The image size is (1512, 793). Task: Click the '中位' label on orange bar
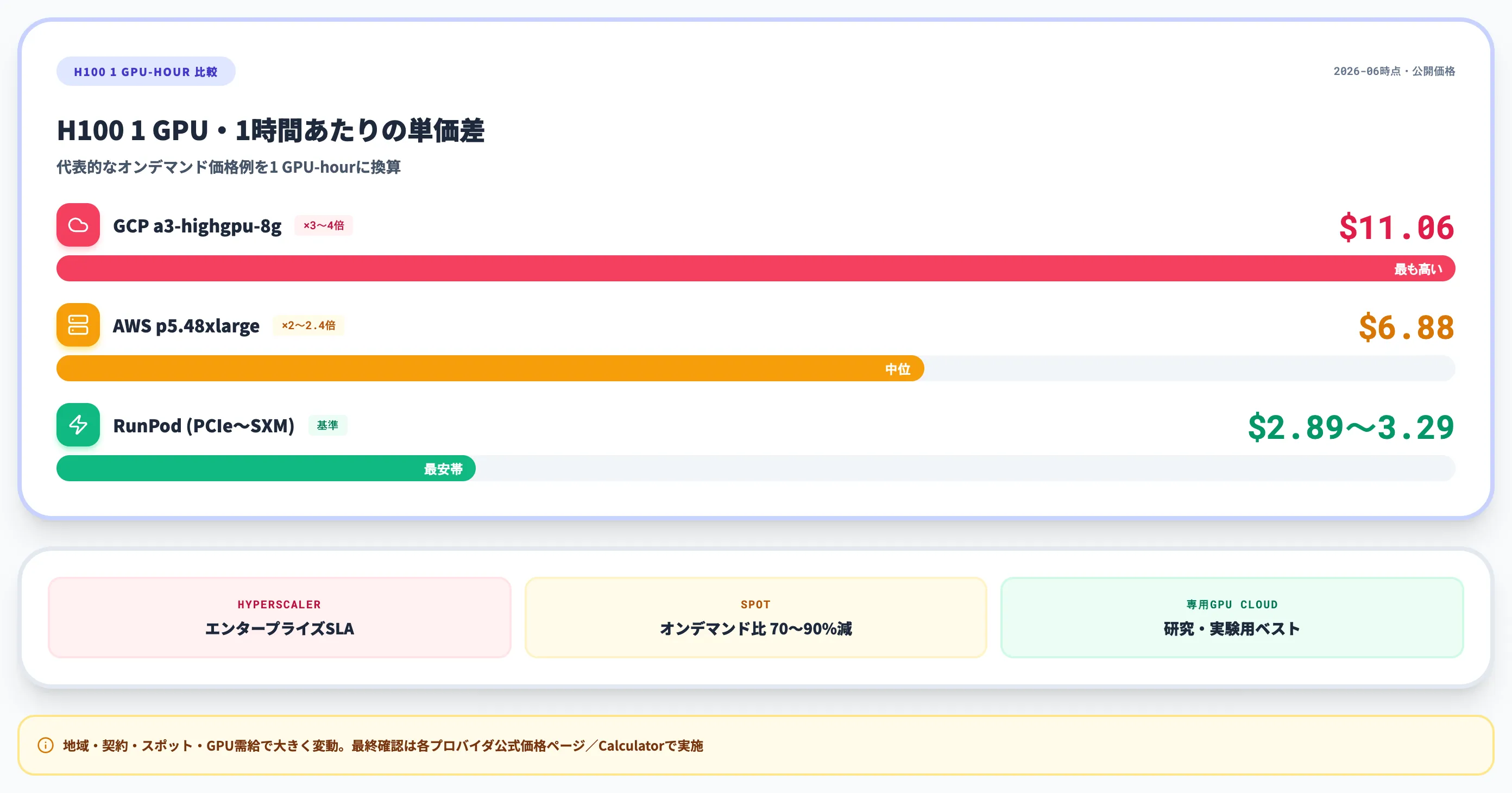tap(897, 369)
